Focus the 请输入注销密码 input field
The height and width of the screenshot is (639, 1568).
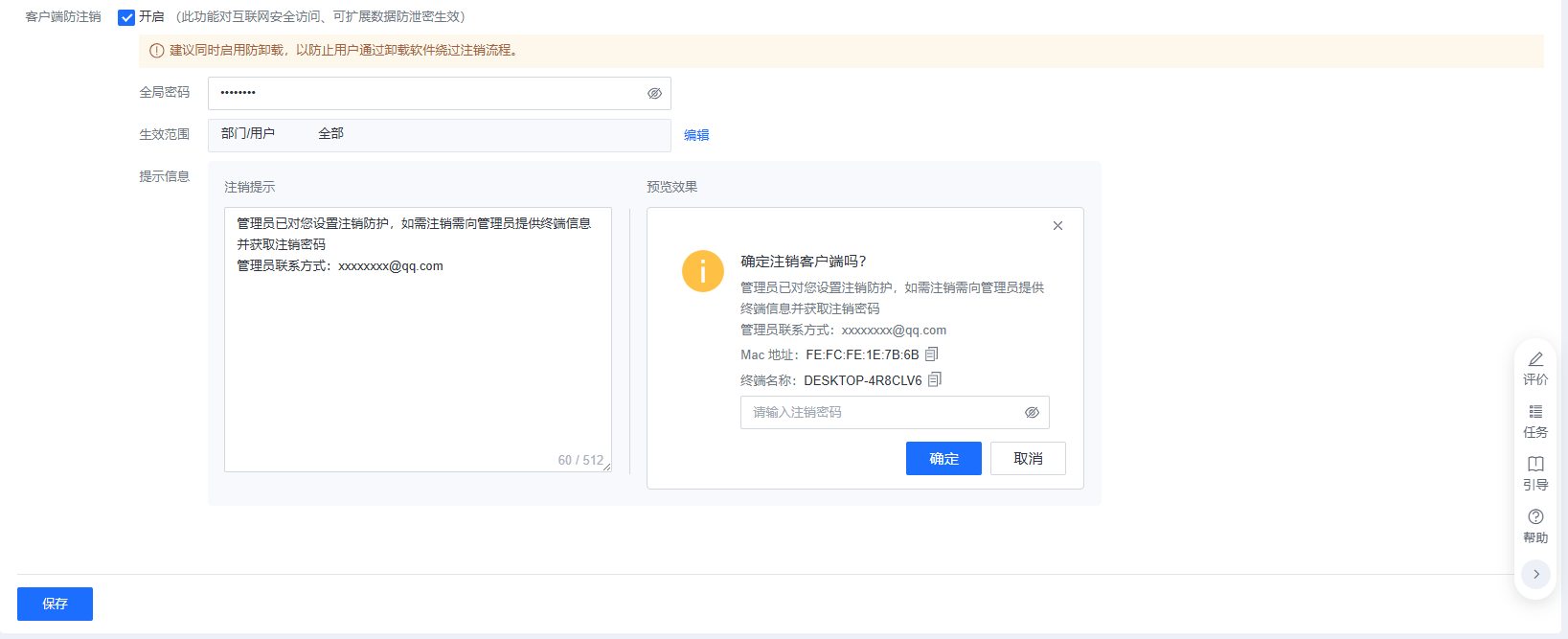coord(881,413)
